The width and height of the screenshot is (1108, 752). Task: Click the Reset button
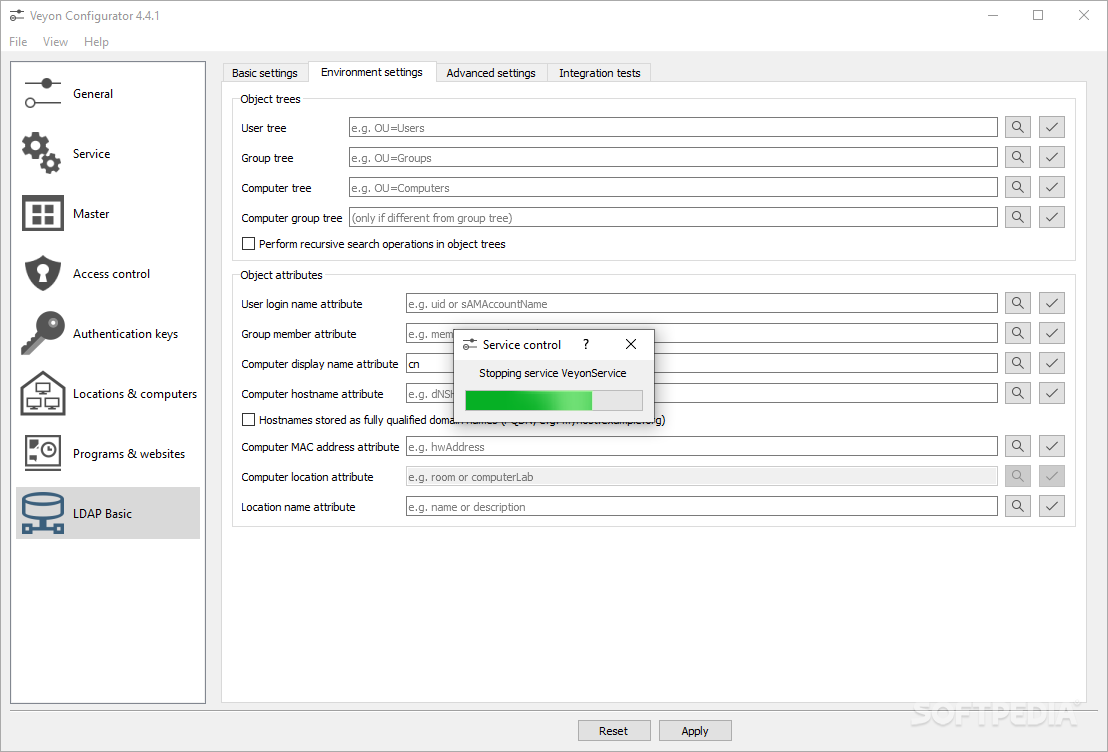tap(613, 731)
